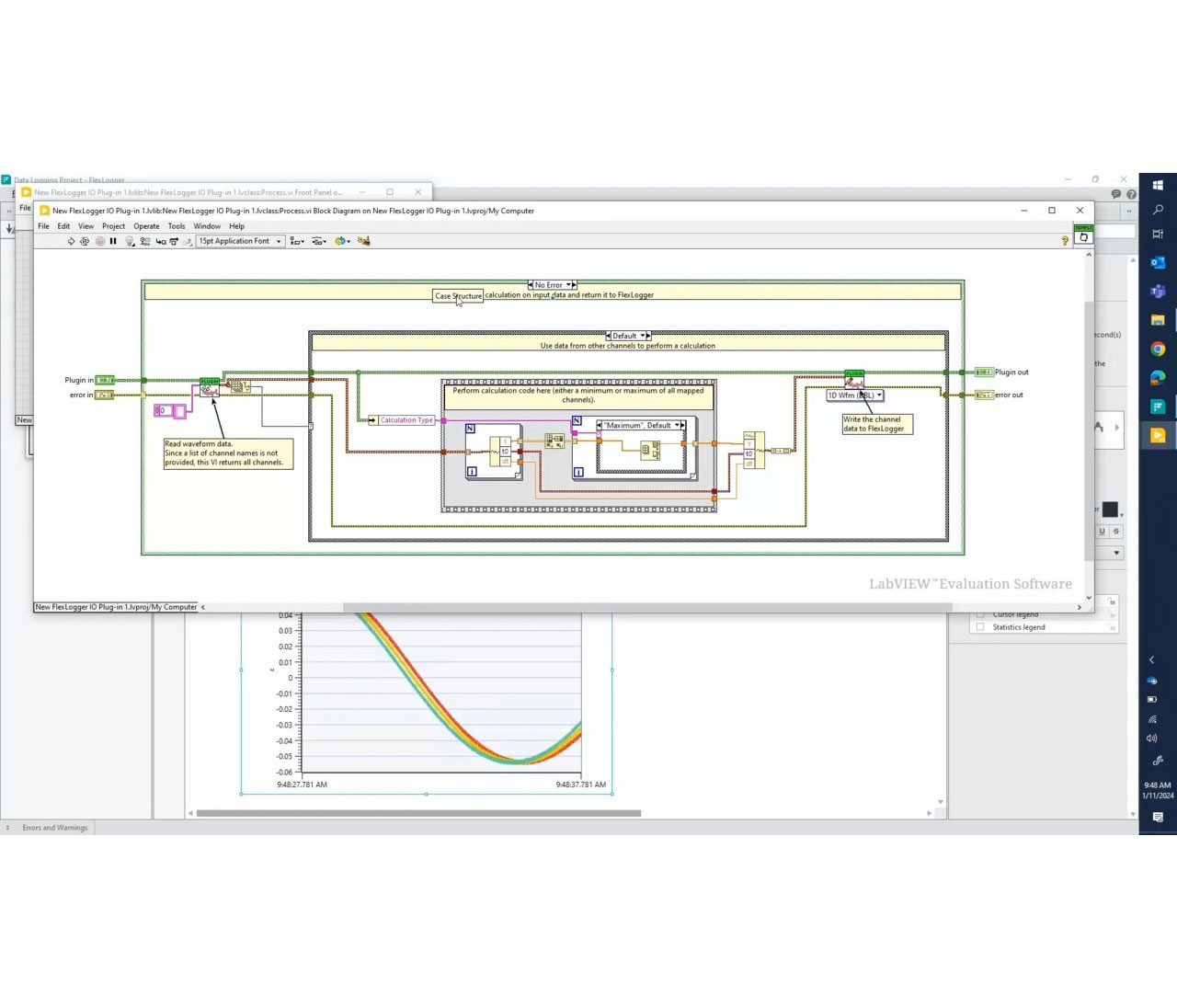Open the View menu
This screenshot has height=1008, width=1177.
86,226
